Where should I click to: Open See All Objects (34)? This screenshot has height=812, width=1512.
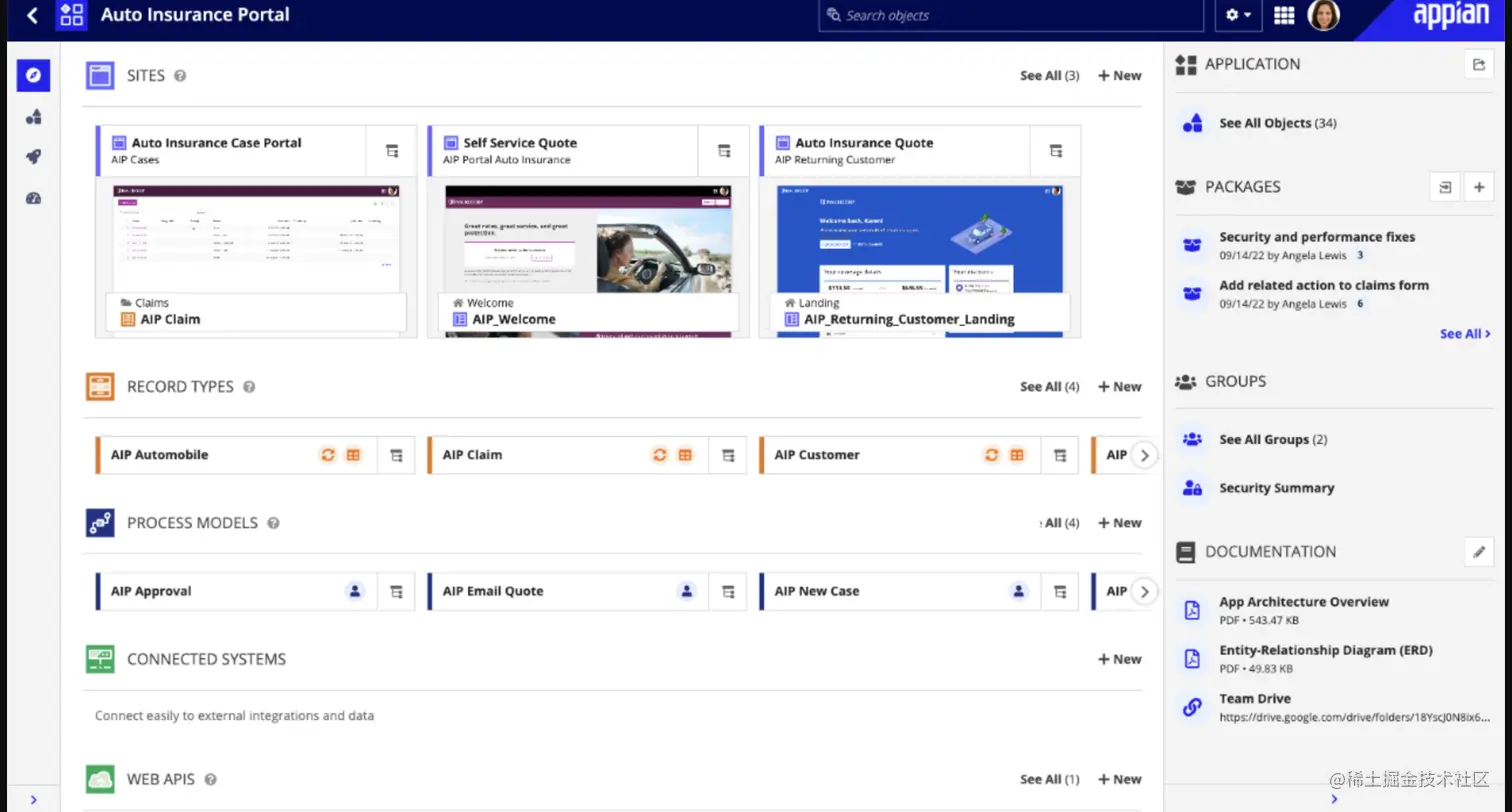[1277, 124]
